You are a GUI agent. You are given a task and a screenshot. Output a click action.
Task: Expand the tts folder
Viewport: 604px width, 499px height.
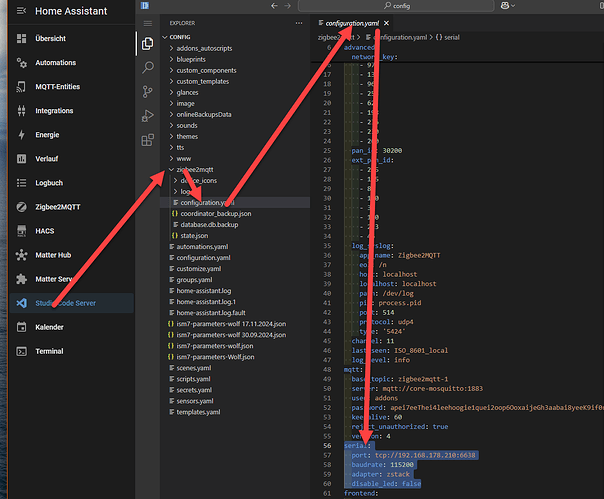171,148
